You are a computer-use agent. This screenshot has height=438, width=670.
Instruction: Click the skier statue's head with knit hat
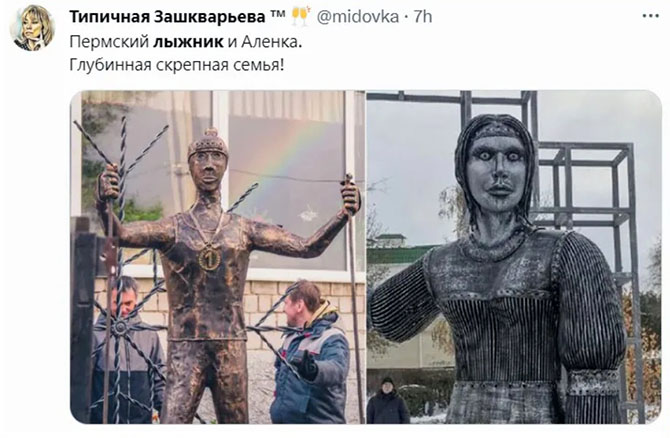click(208, 160)
